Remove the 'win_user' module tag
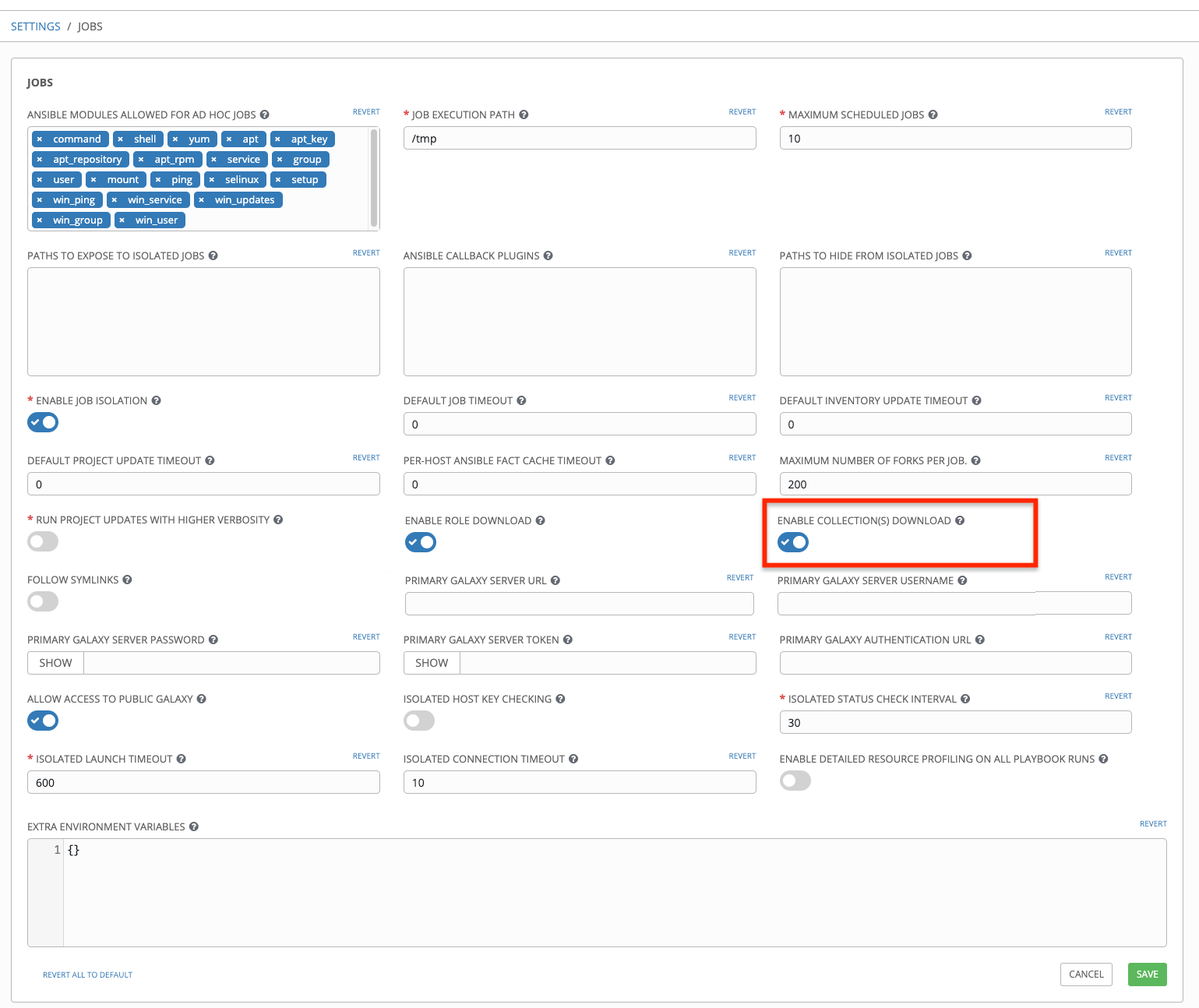The width and height of the screenshot is (1199, 1008). point(122,220)
